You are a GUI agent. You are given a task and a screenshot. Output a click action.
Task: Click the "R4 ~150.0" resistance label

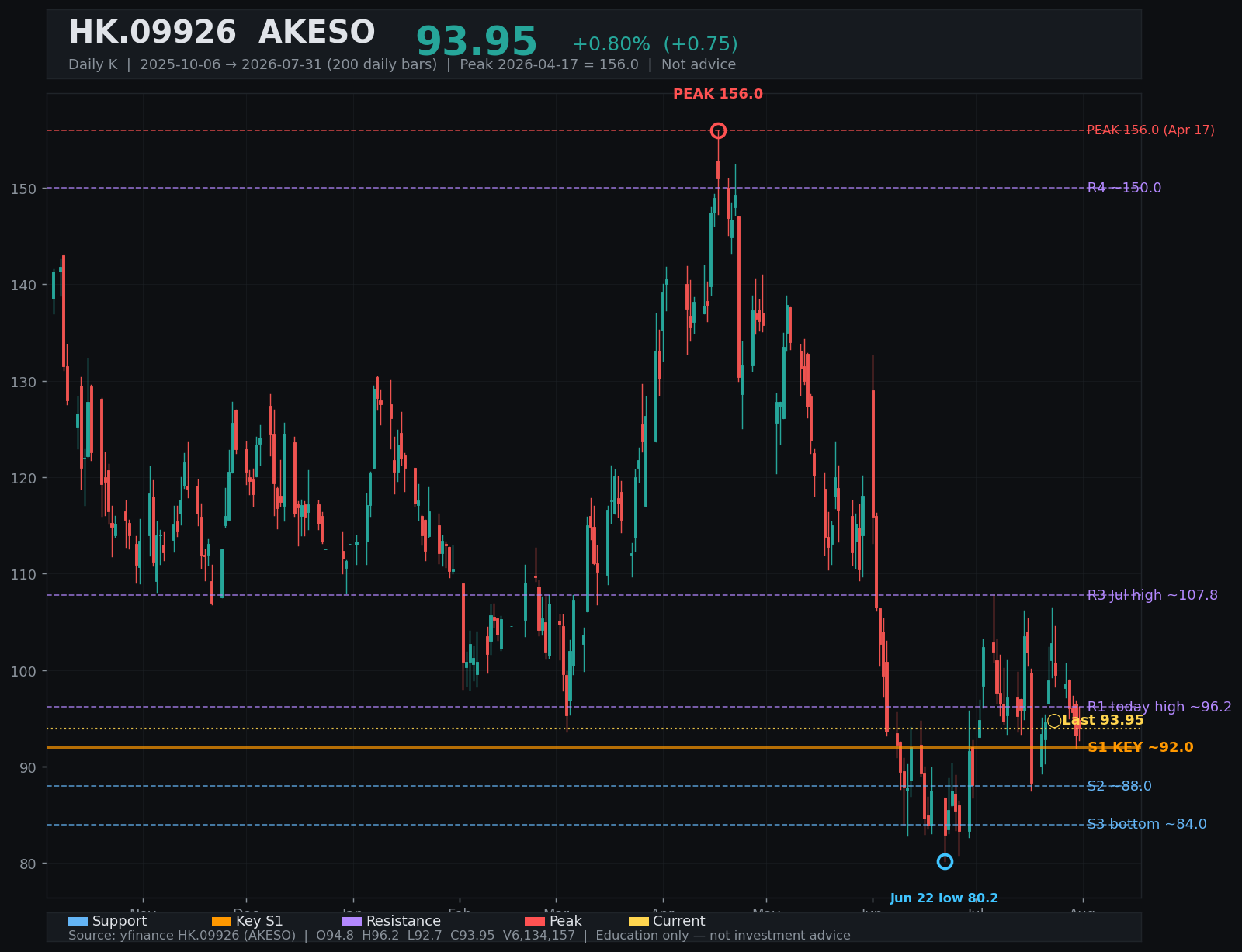pos(1124,188)
